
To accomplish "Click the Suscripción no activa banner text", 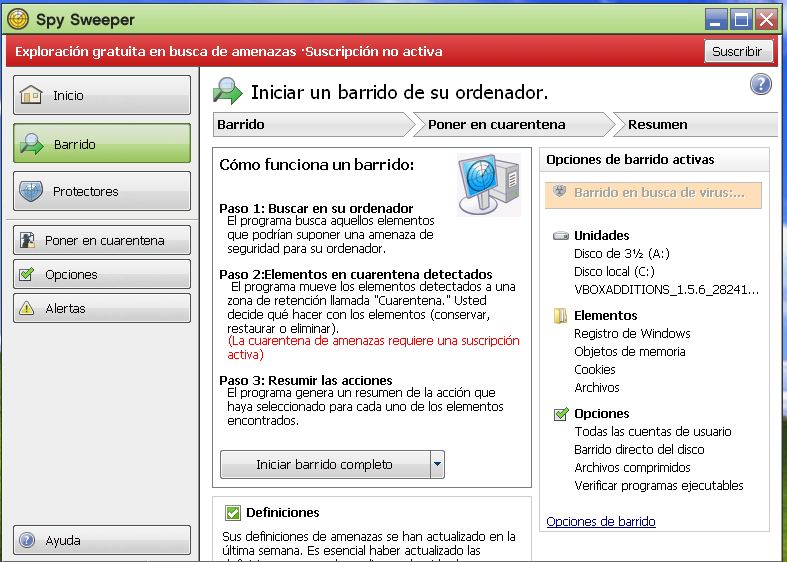I will (x=374, y=51).
